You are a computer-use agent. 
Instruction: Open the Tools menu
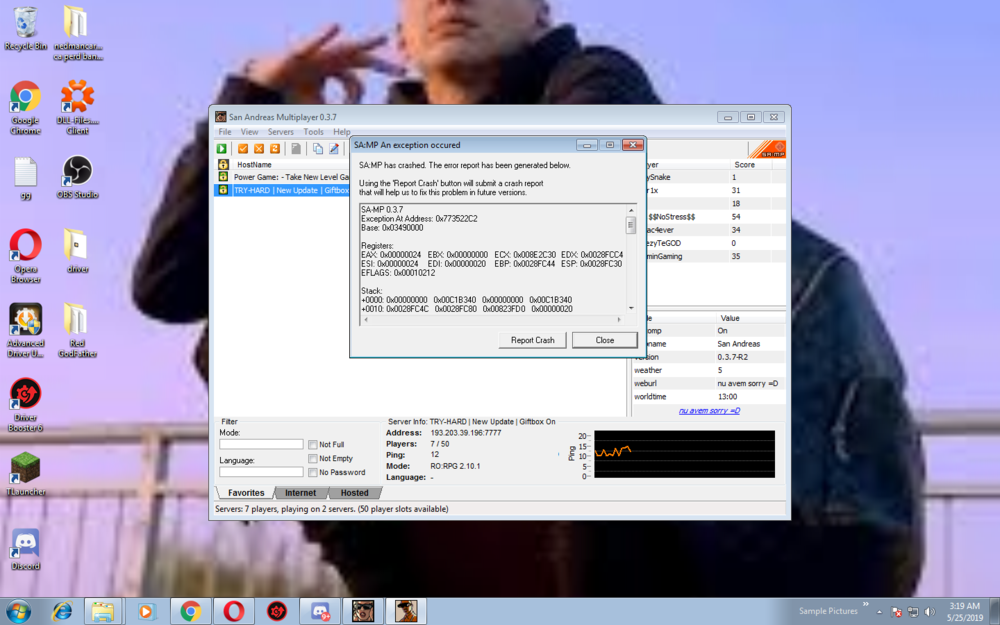pyautogui.click(x=313, y=132)
